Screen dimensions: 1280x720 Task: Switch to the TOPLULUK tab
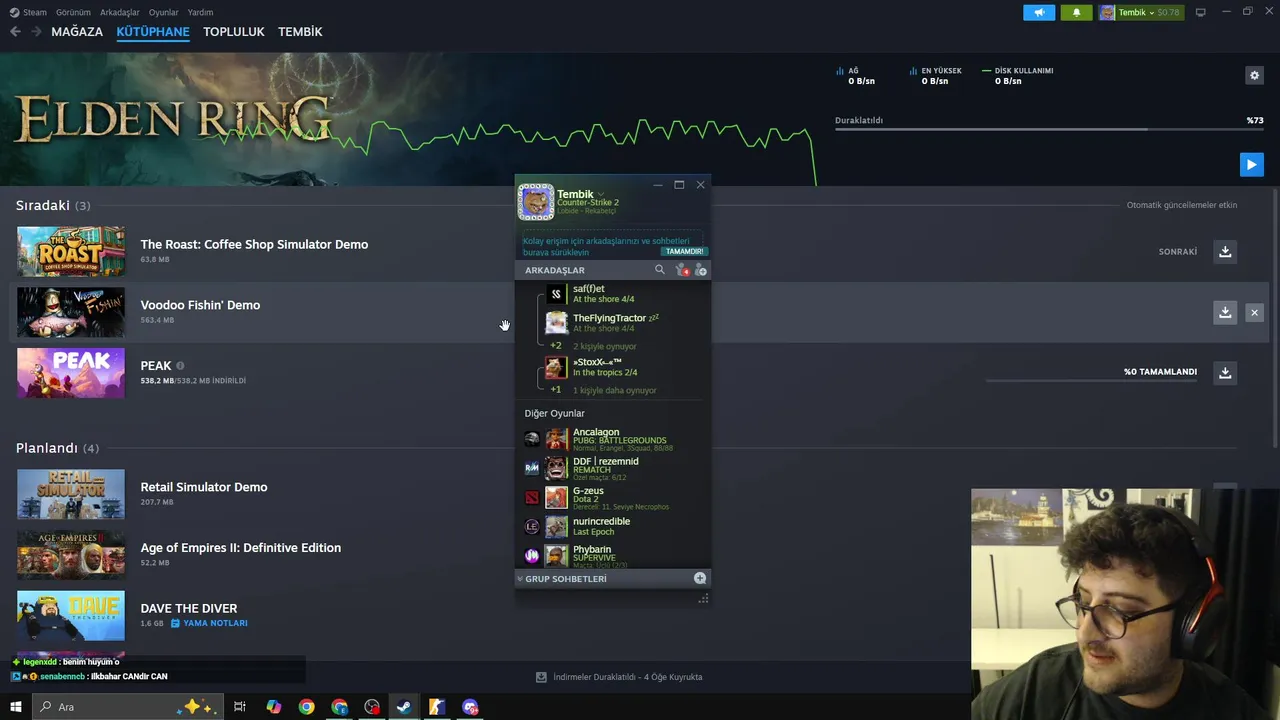234,32
